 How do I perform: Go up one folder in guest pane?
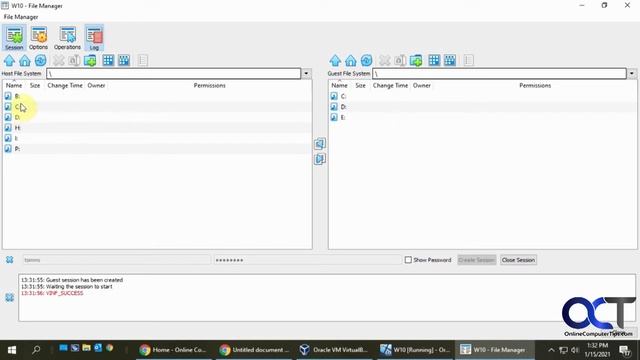pos(335,60)
